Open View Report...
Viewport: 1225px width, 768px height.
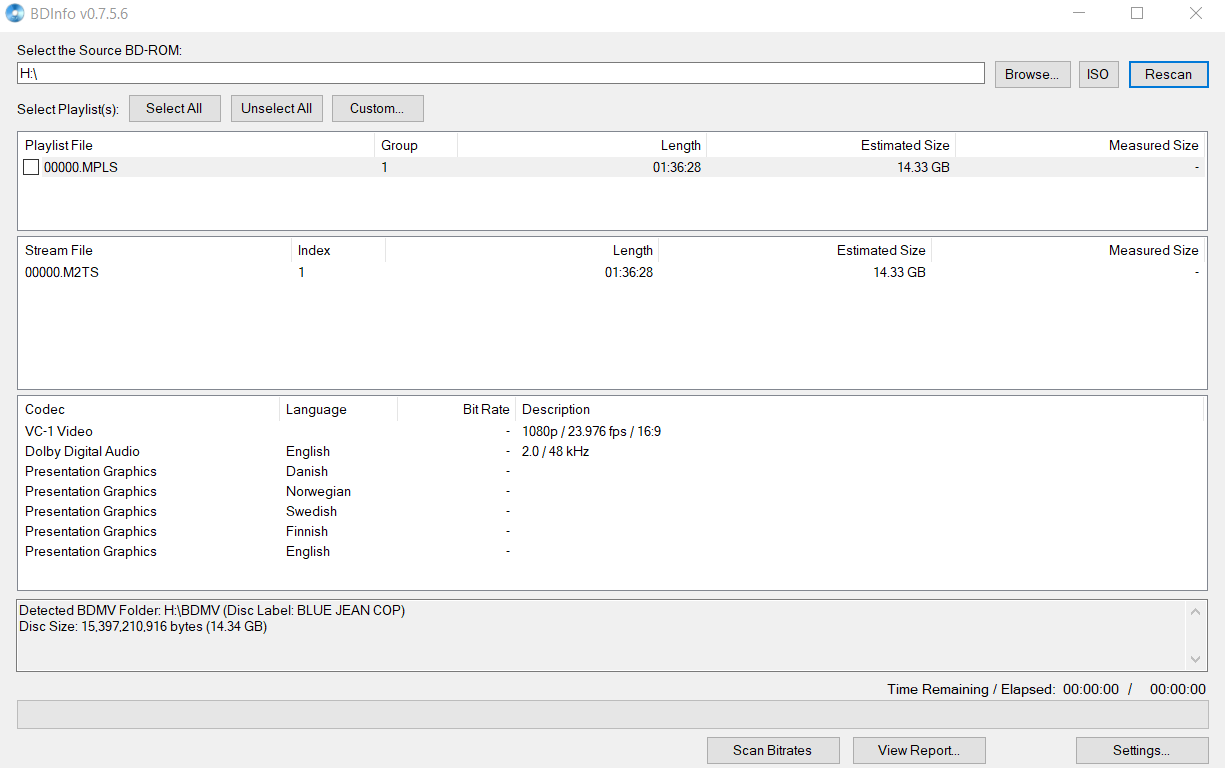coord(919,750)
